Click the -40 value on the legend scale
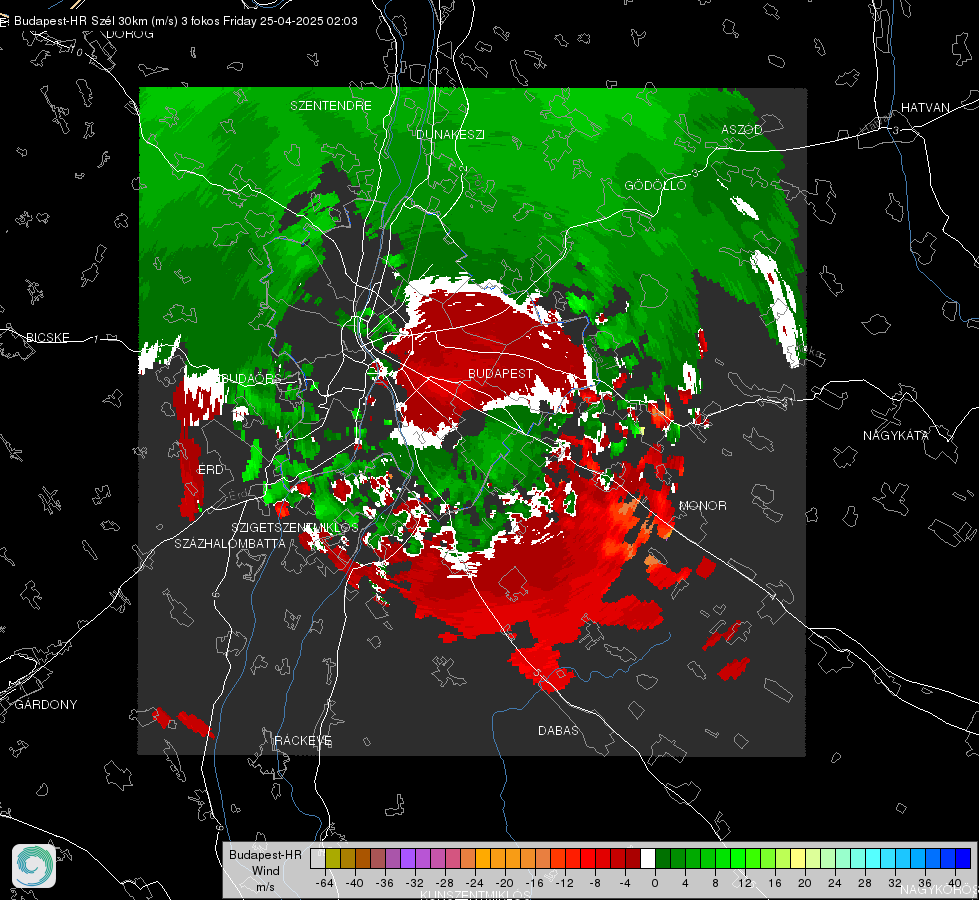This screenshot has height=900, width=979. 355,883
